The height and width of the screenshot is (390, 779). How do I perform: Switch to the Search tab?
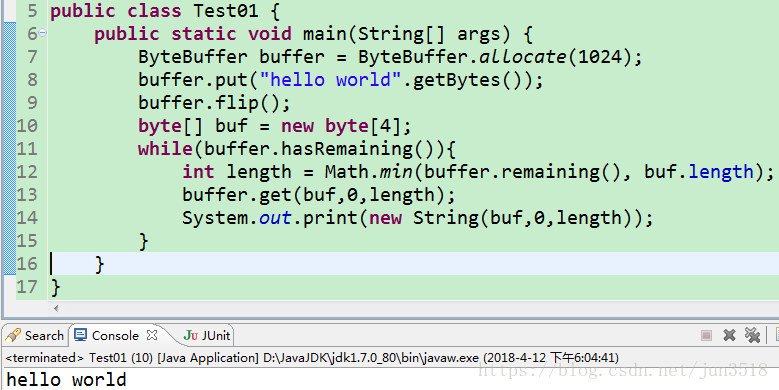click(34, 335)
